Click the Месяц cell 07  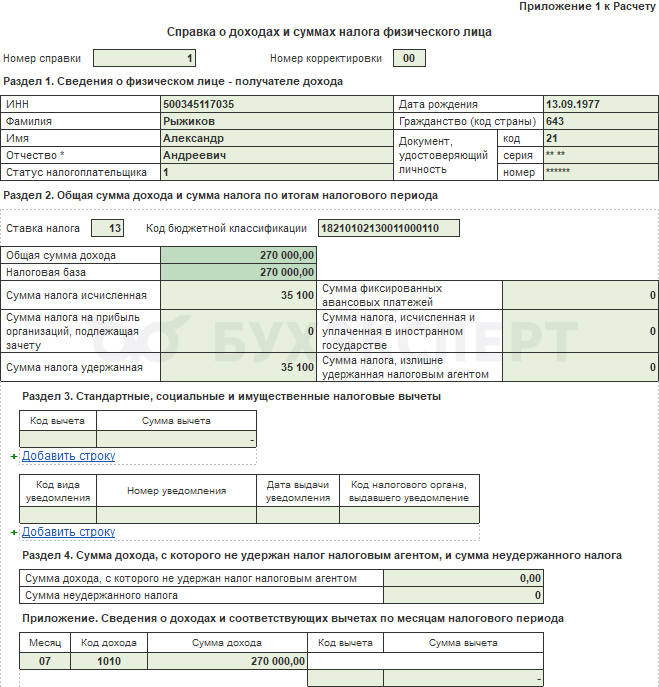45,661
